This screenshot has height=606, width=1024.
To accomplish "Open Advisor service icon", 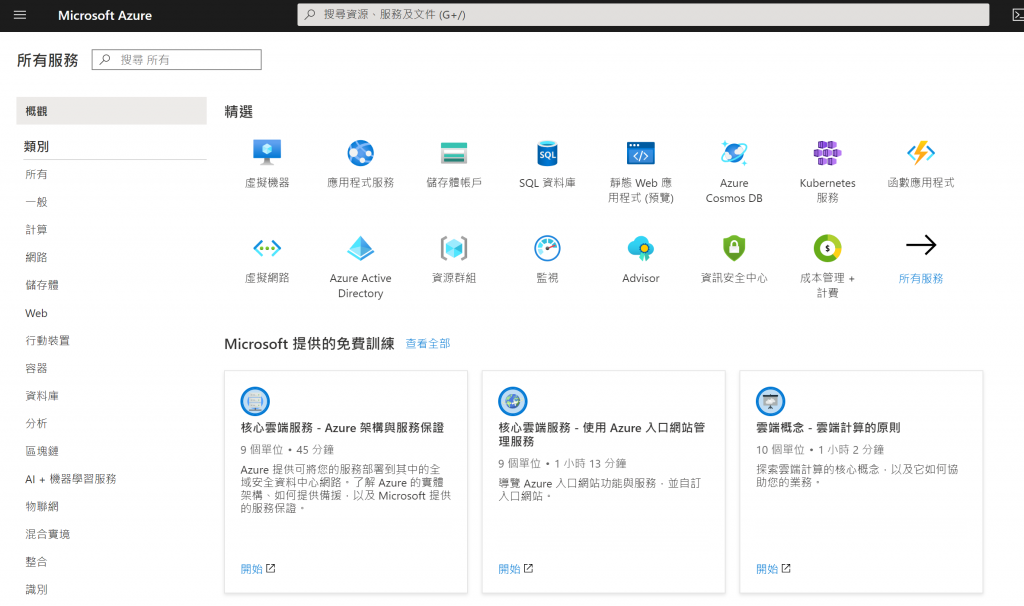I will [x=641, y=248].
